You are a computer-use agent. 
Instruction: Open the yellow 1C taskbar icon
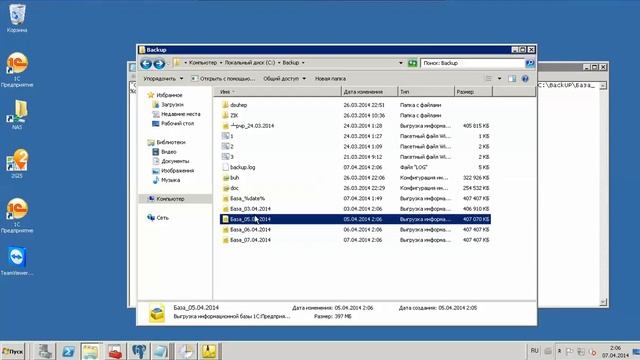[209, 351]
